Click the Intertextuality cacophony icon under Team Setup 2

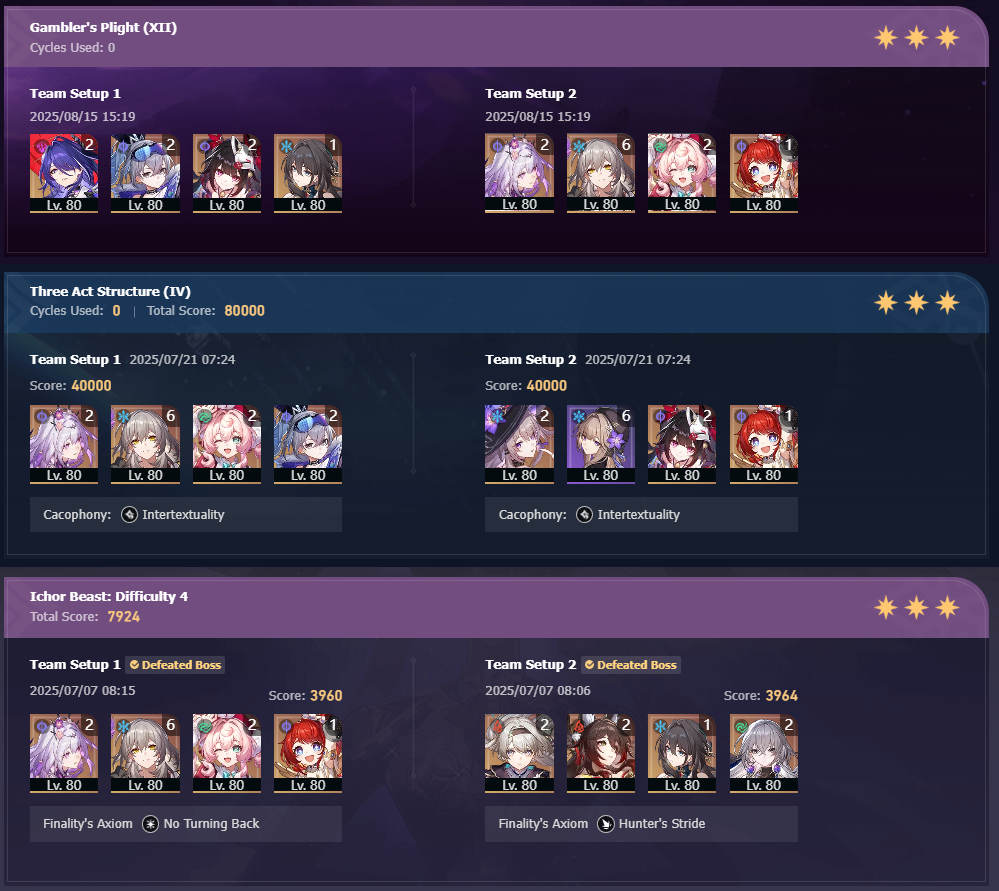pyautogui.click(x=584, y=514)
